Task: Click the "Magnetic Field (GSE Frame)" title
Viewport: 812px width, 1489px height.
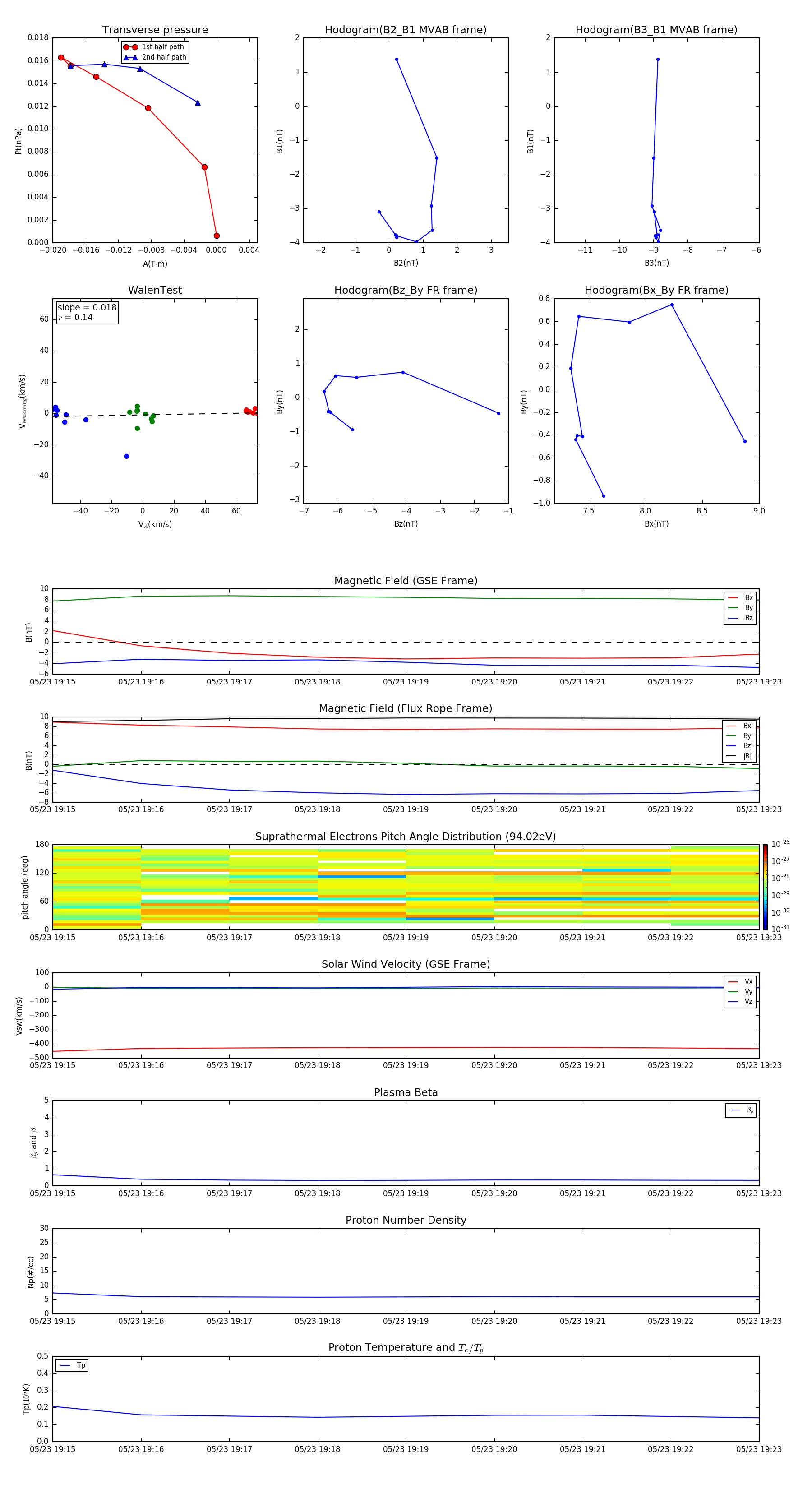Action: [x=406, y=581]
